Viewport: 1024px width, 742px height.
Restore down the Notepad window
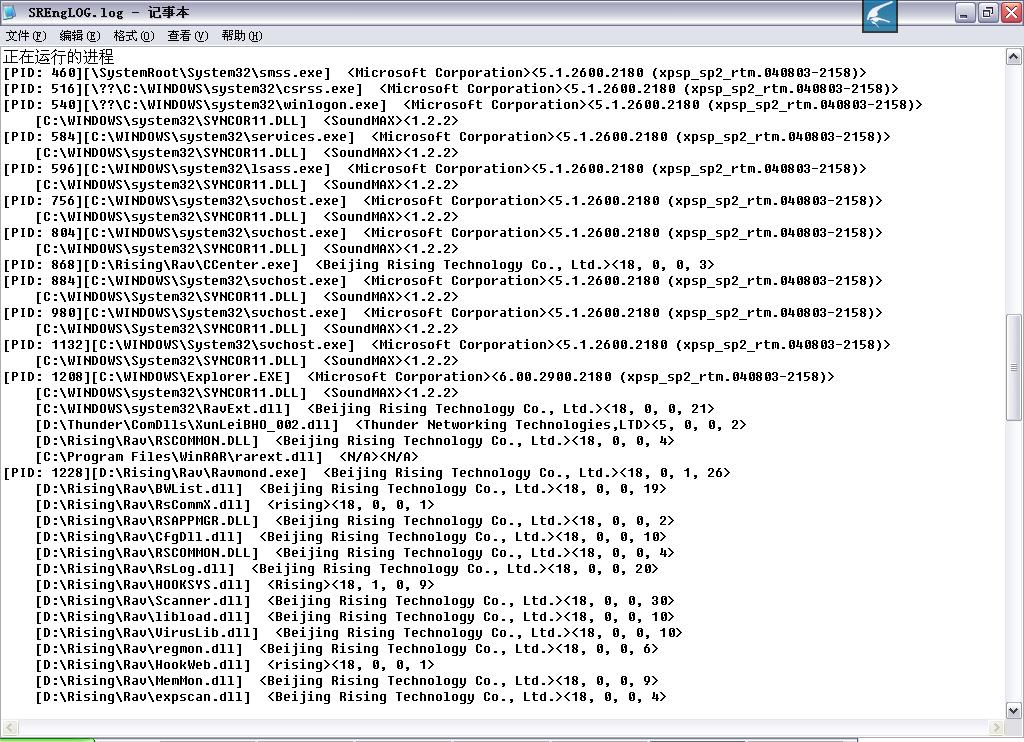click(987, 12)
